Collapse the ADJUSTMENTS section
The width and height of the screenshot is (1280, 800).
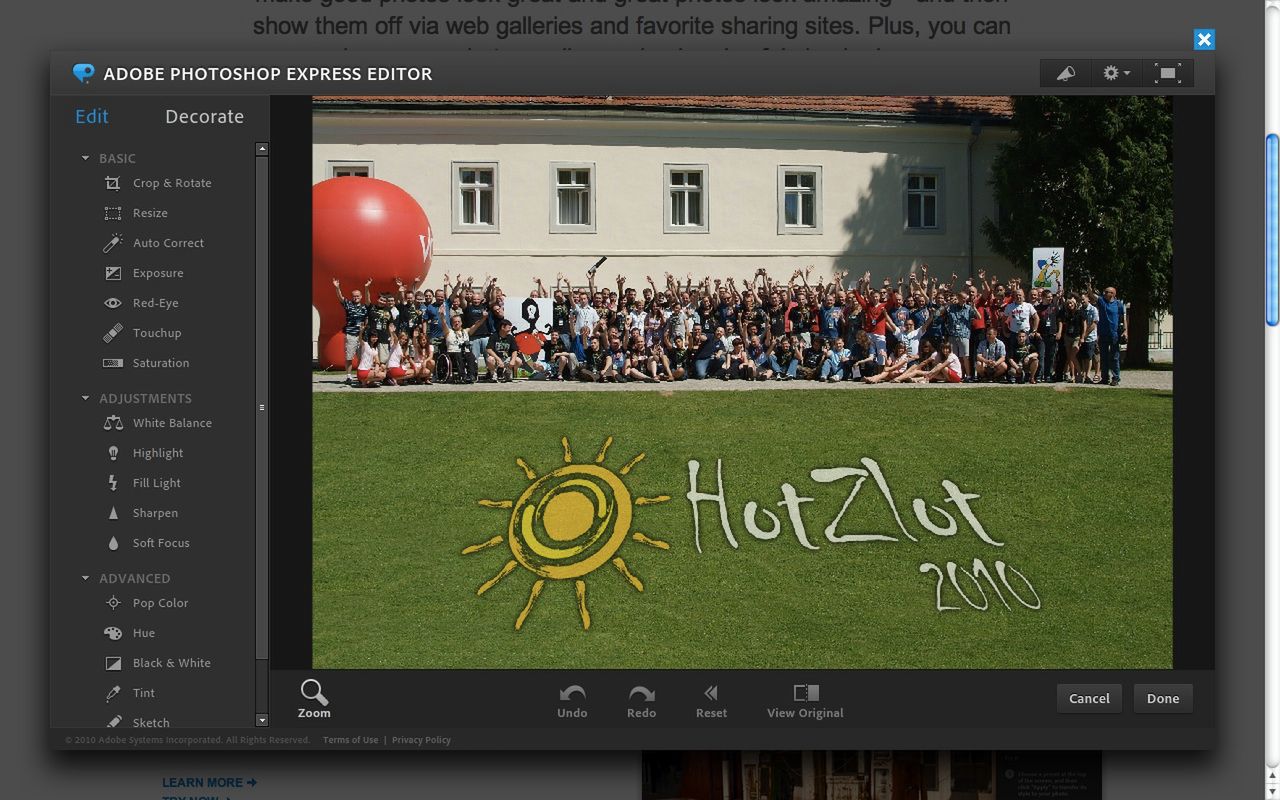85,398
